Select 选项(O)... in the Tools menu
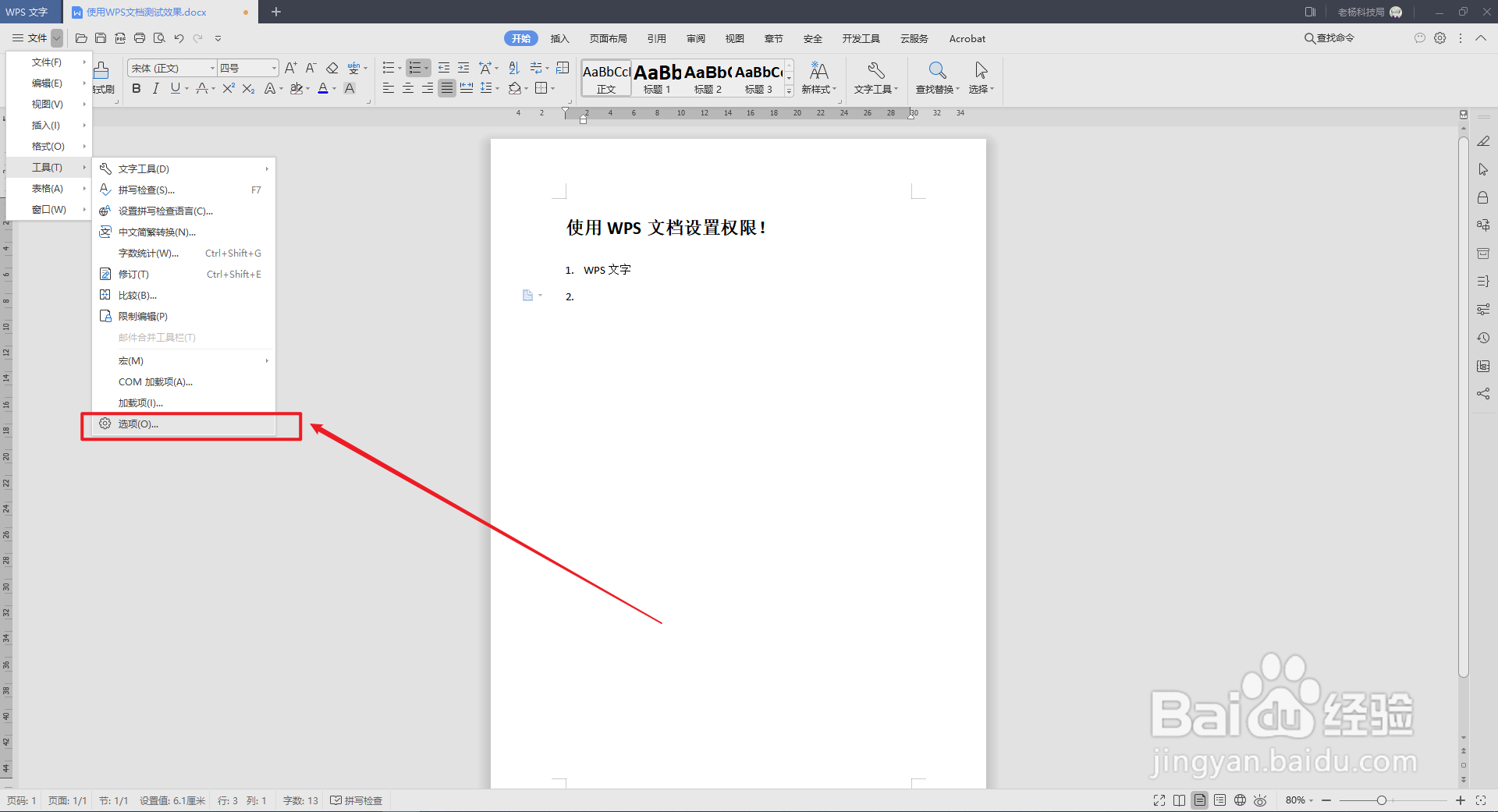The height and width of the screenshot is (812, 1498). click(x=184, y=424)
